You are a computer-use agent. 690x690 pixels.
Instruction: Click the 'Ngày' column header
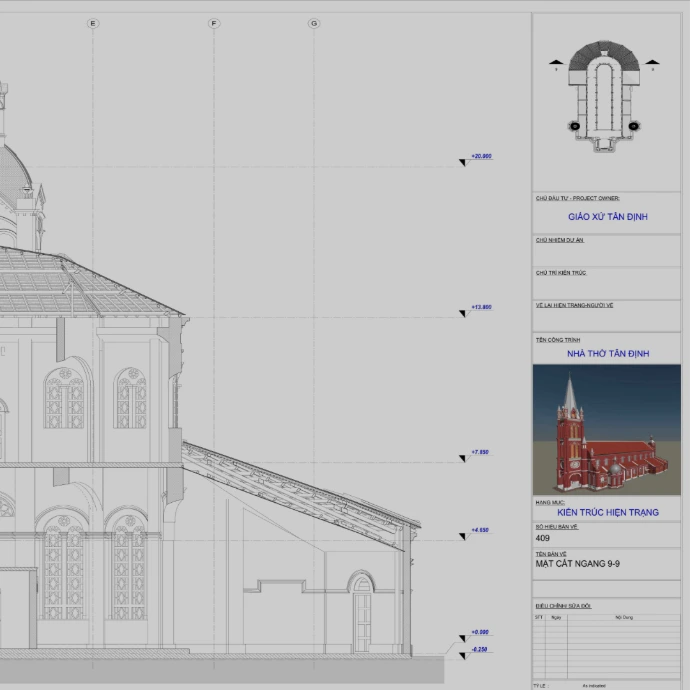pyautogui.click(x=556, y=617)
